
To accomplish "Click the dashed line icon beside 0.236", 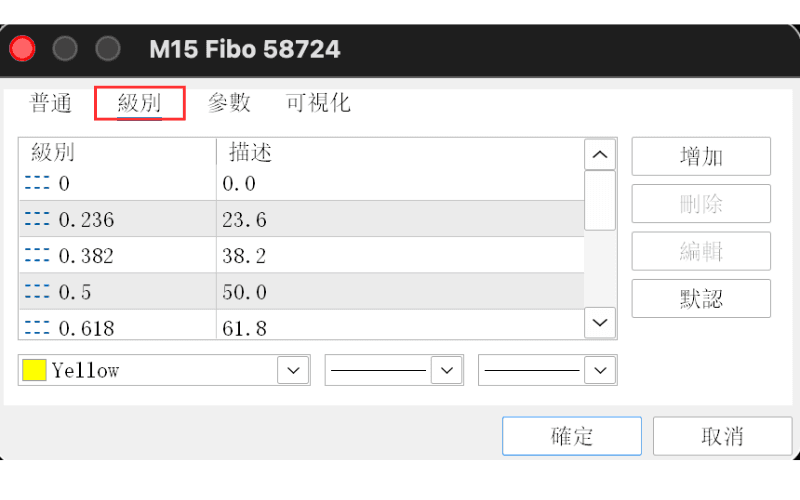I will click(37, 219).
